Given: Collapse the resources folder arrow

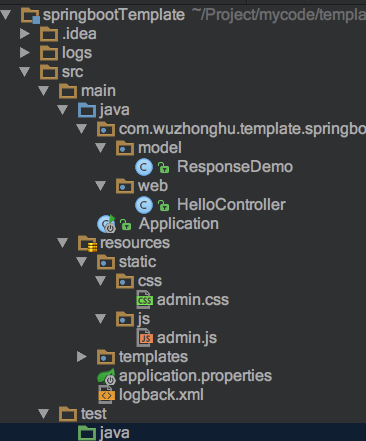Looking at the screenshot, I should (x=63, y=243).
